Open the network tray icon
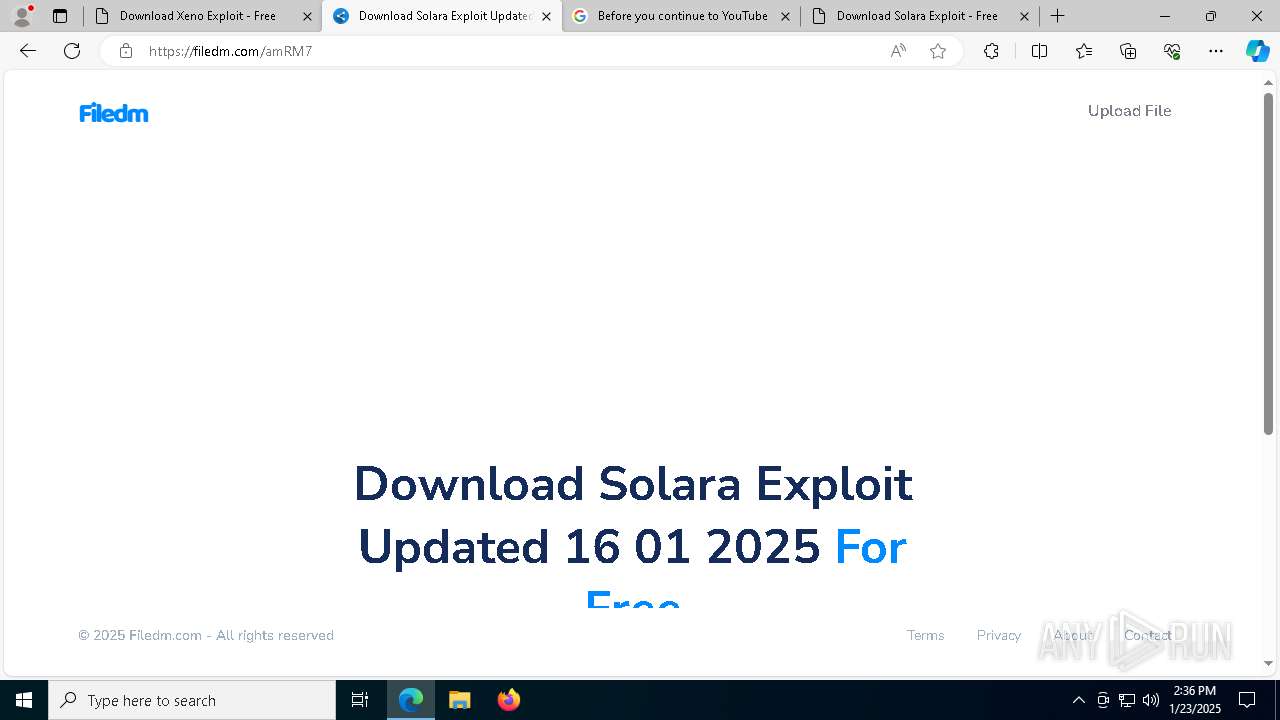Screen dimensions: 1280x720 pyautogui.click(x=1127, y=700)
